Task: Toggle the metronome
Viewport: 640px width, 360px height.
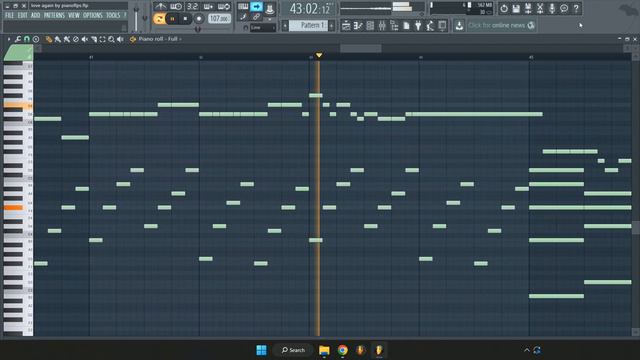Action: point(160,7)
